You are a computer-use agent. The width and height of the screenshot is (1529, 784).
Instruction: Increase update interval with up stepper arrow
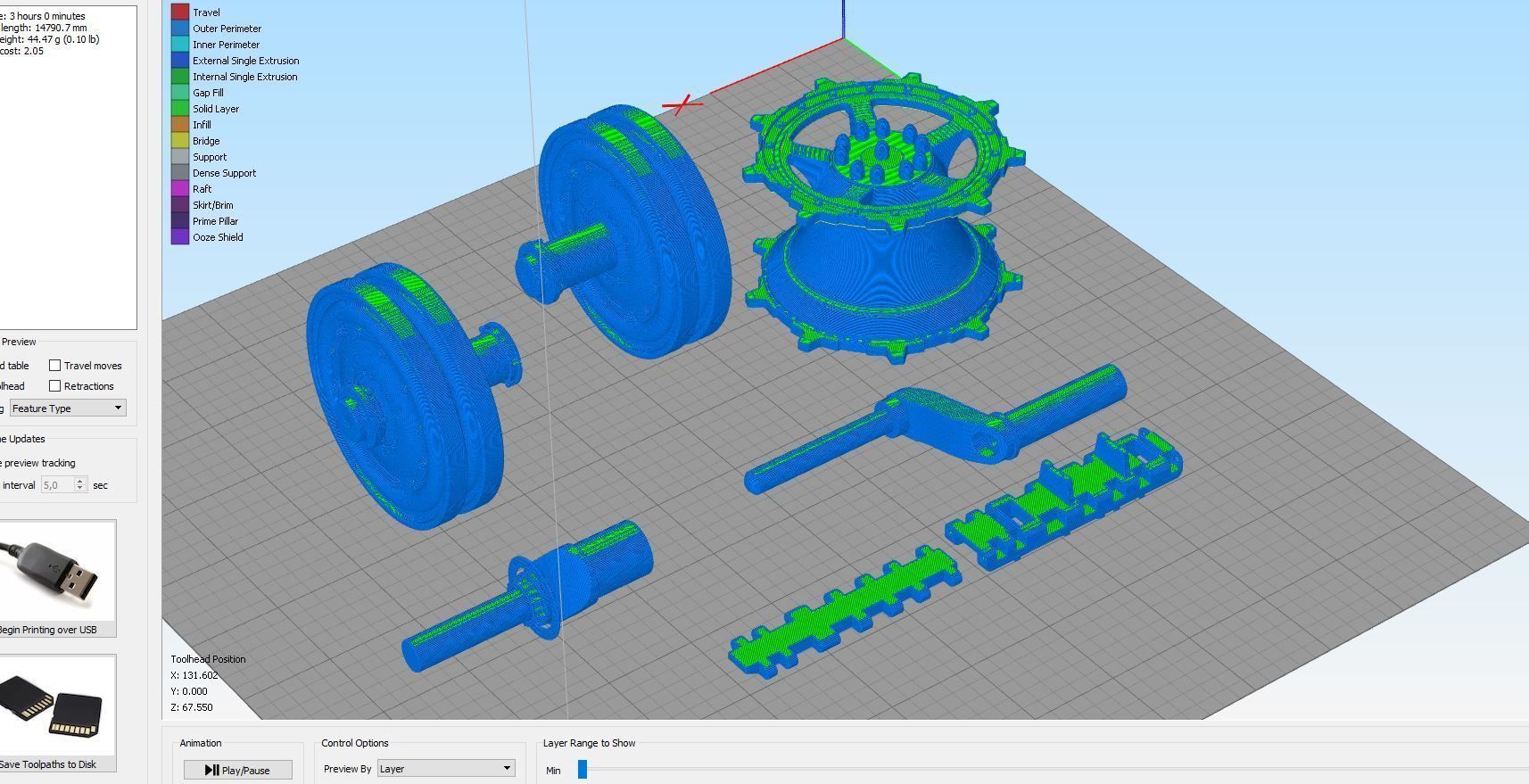[x=80, y=481]
